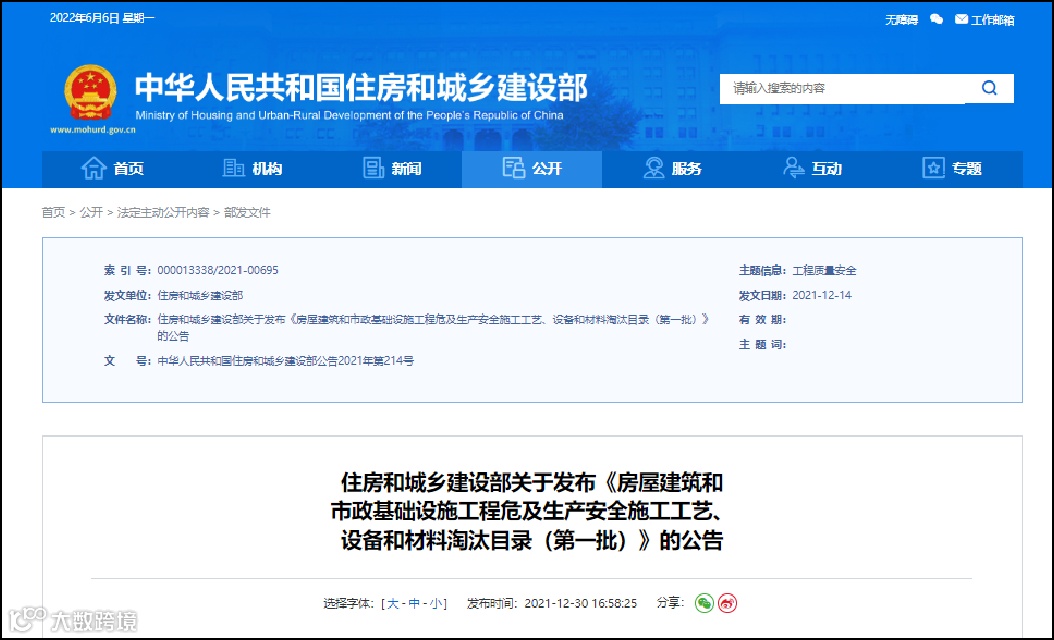1054x640 pixels.
Task: Select publish time 2021-12-30 16:58:25
Action: [580, 604]
